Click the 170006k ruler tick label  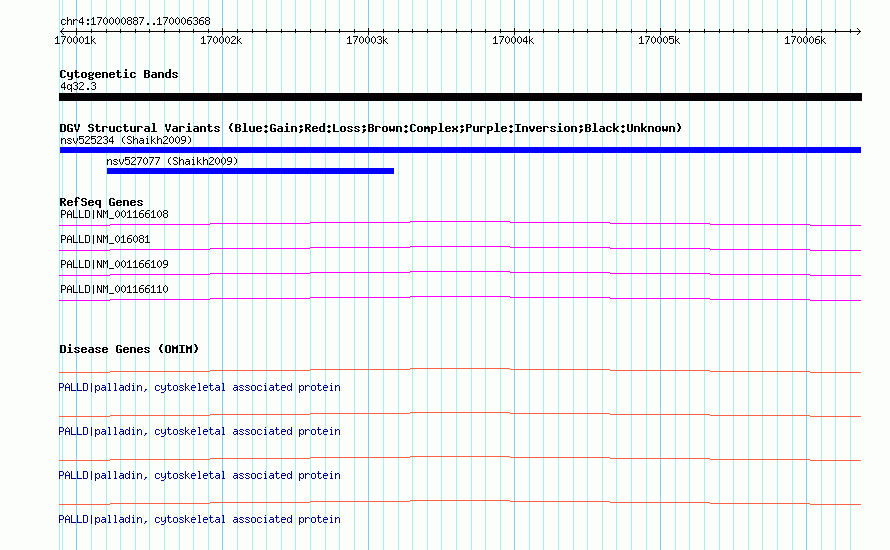coord(805,40)
